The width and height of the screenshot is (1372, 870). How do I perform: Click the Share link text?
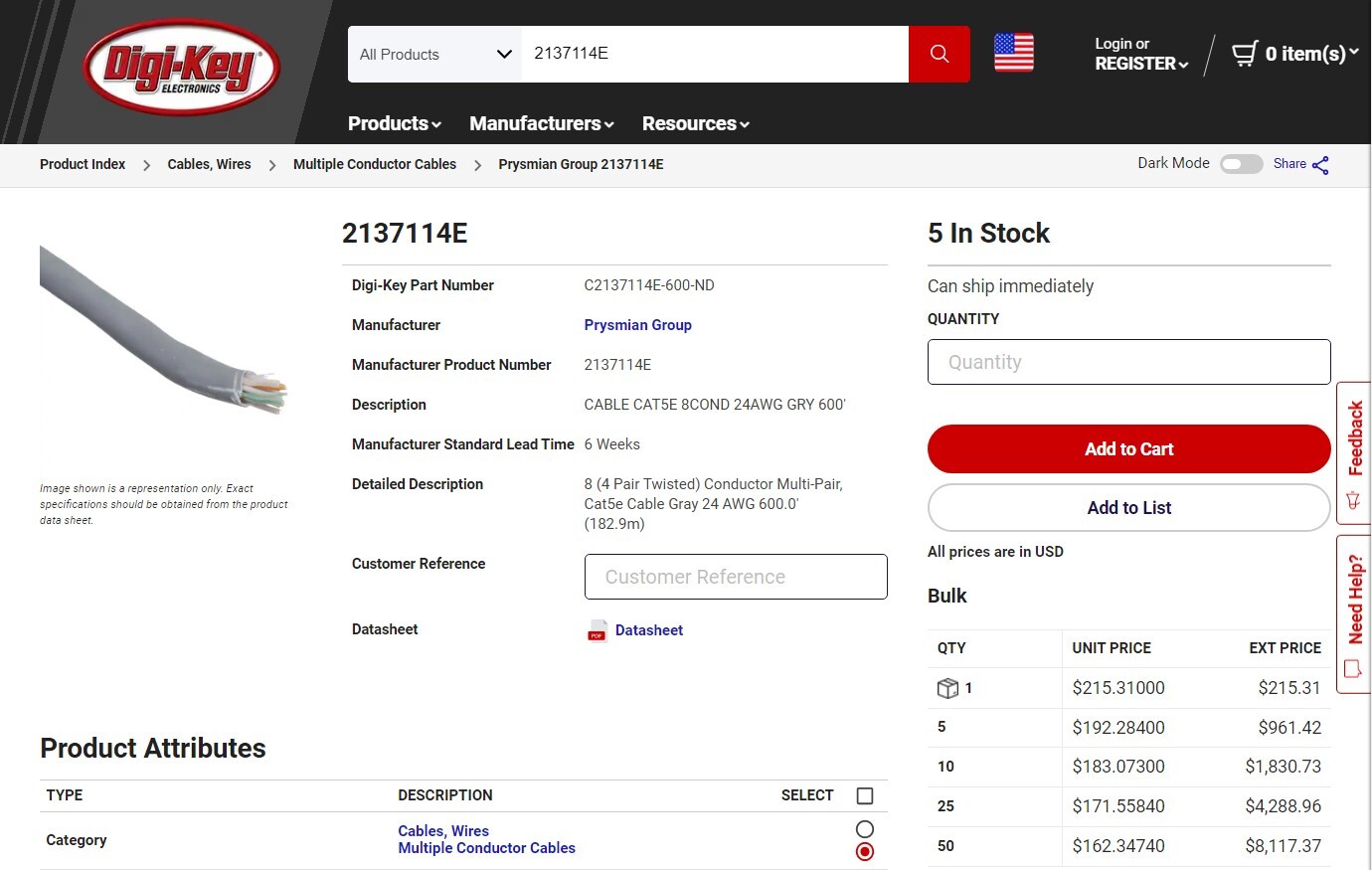pos(1289,164)
